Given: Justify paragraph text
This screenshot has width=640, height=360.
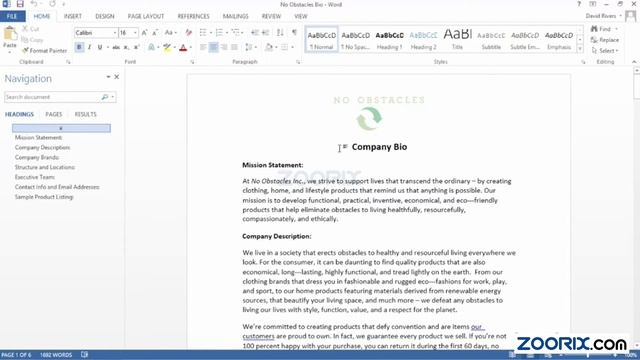Looking at the screenshot, I should click(x=234, y=47).
